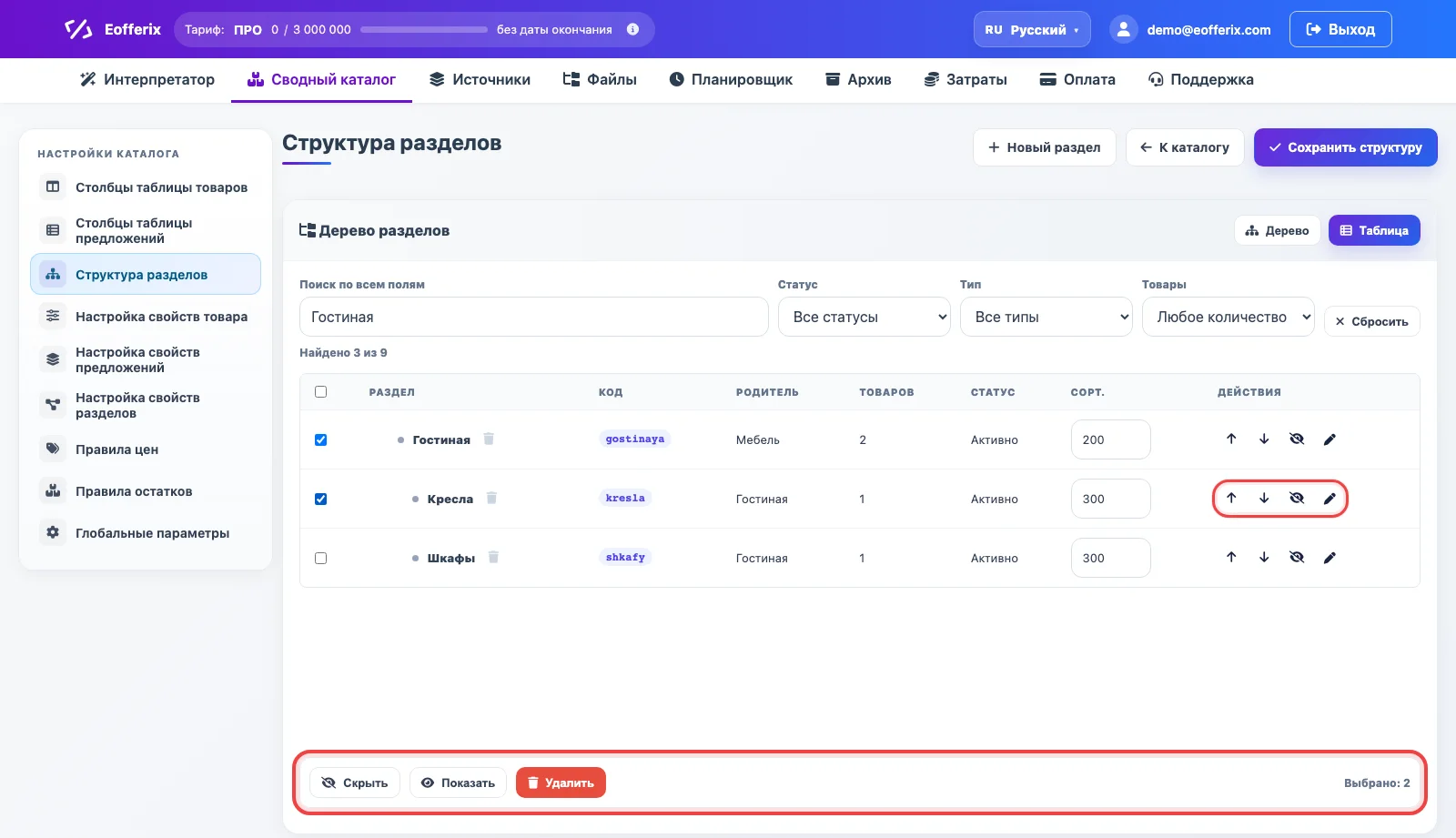Open the Источники tab
1456x838 pixels.
tap(480, 80)
